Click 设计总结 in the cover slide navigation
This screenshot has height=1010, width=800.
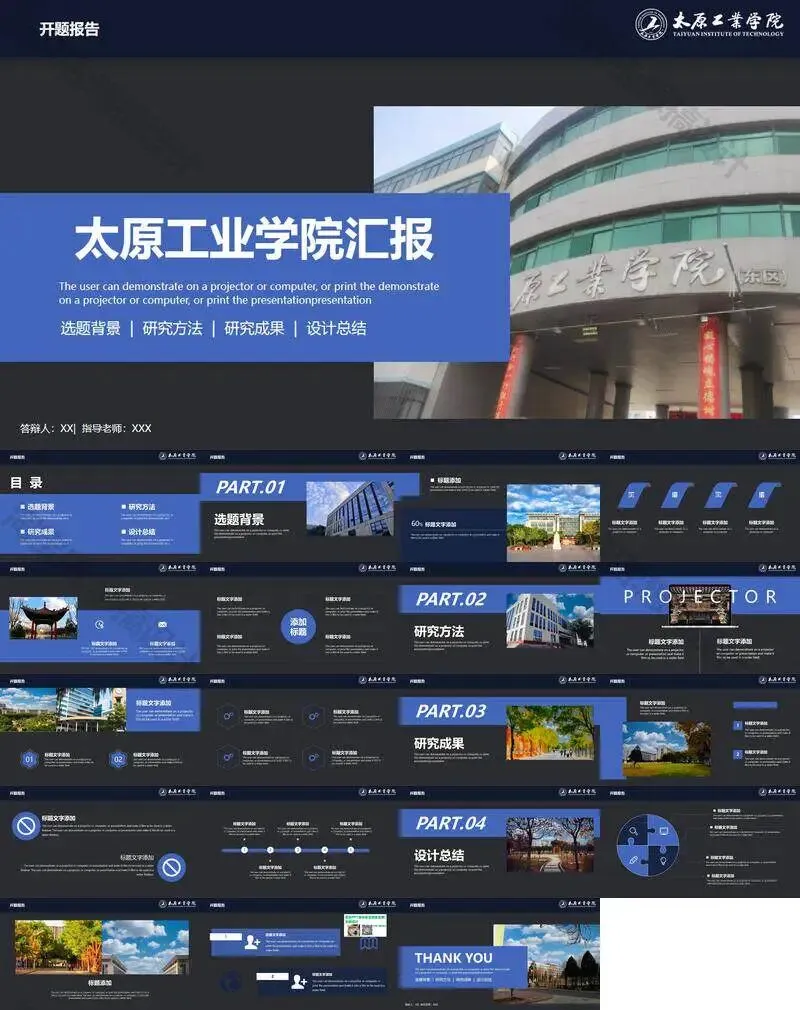click(x=336, y=329)
